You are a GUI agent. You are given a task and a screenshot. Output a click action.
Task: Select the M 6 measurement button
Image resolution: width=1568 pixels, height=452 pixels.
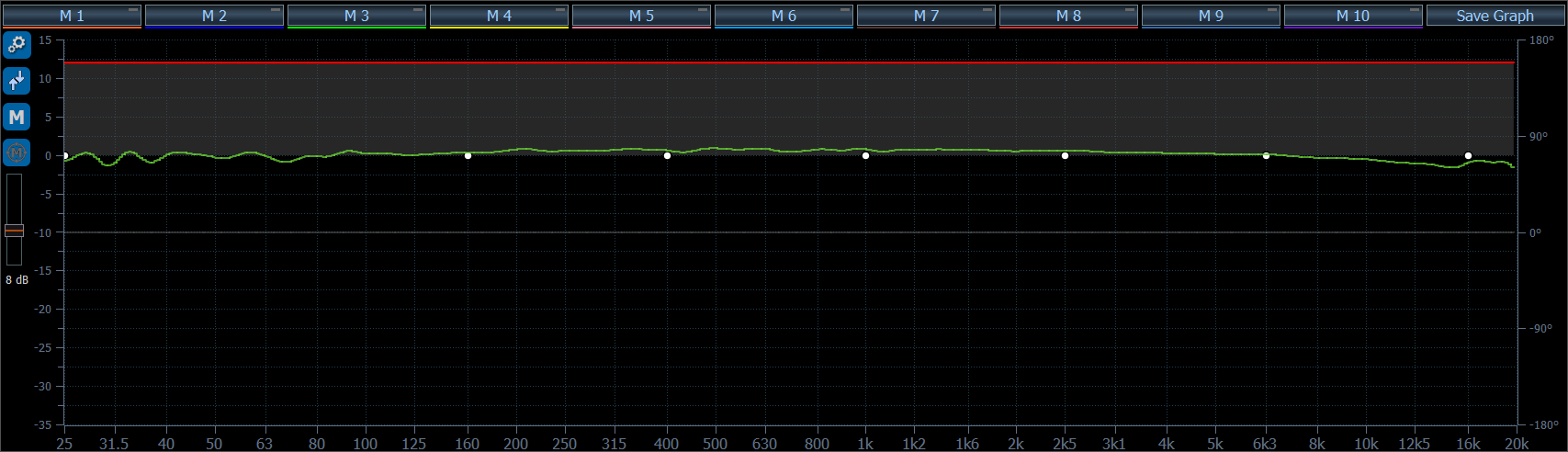(x=783, y=16)
